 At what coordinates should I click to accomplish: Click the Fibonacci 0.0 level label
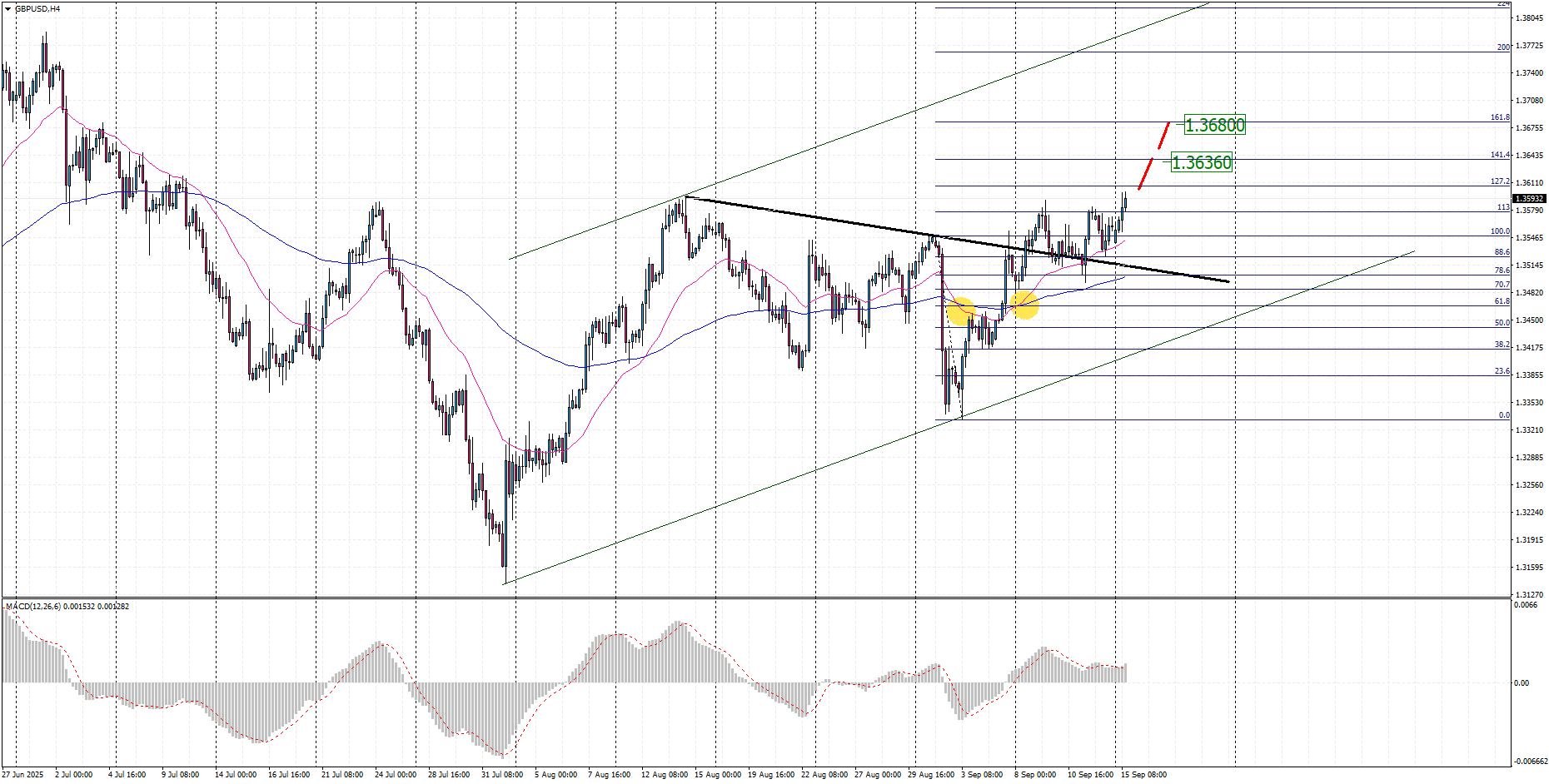pos(1504,415)
